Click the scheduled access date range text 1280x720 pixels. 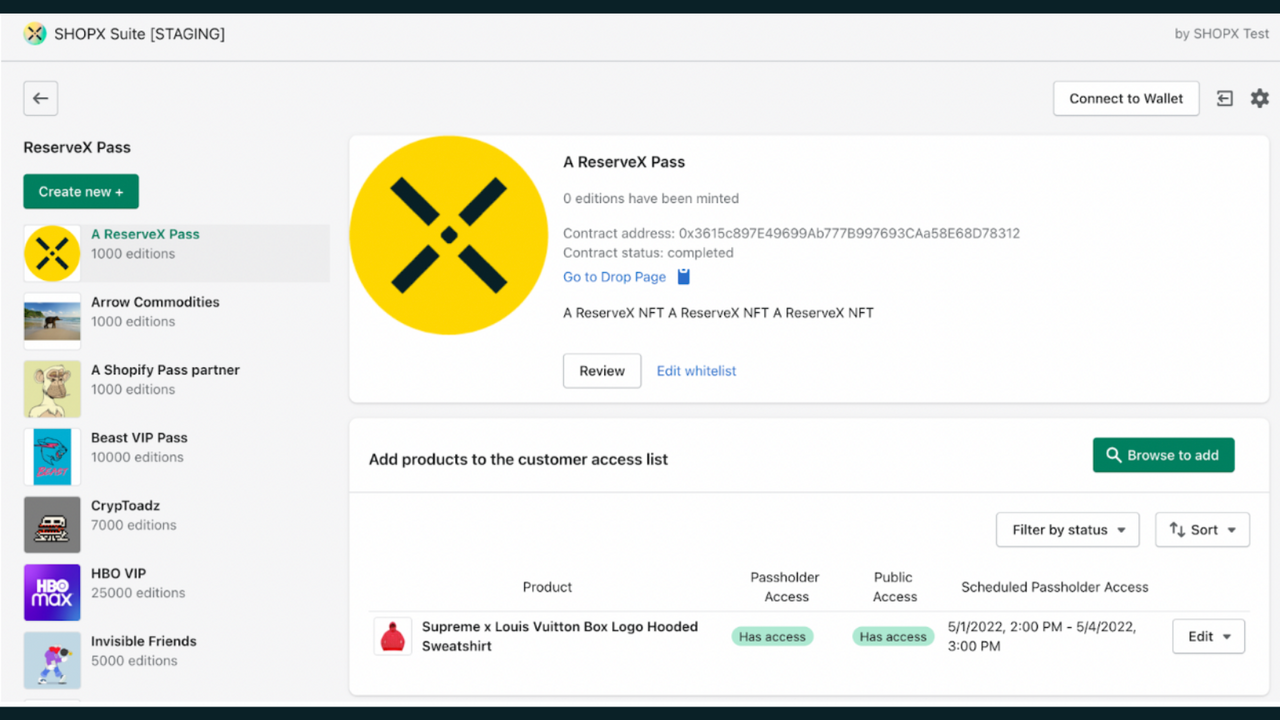click(x=1042, y=636)
